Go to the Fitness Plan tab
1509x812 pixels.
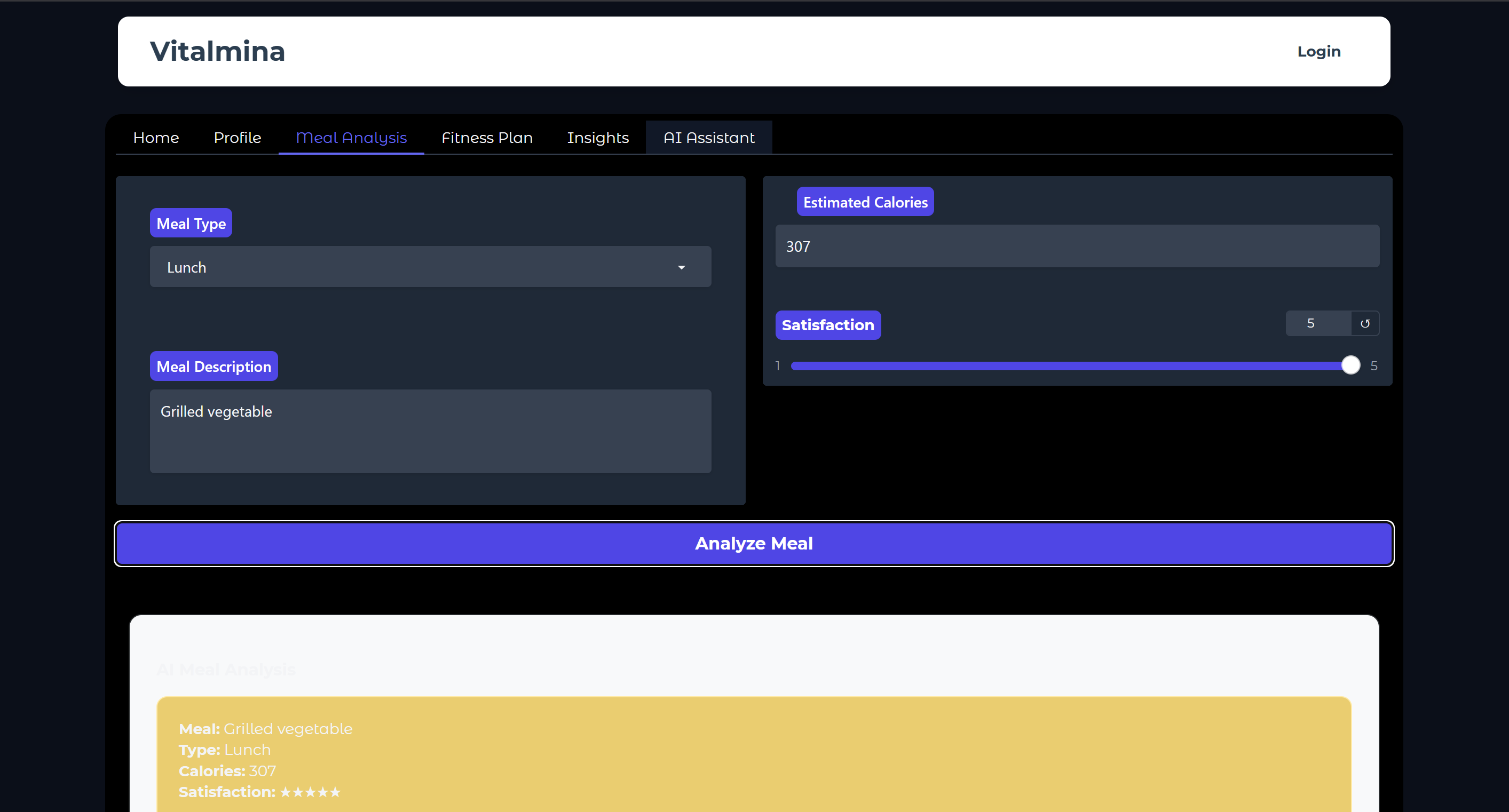point(487,138)
